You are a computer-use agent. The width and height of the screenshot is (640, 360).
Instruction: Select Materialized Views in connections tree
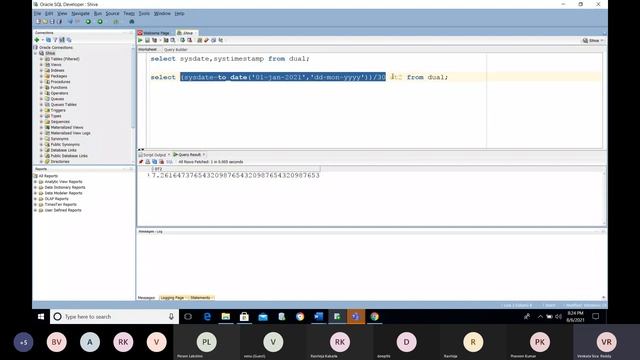click(67, 128)
